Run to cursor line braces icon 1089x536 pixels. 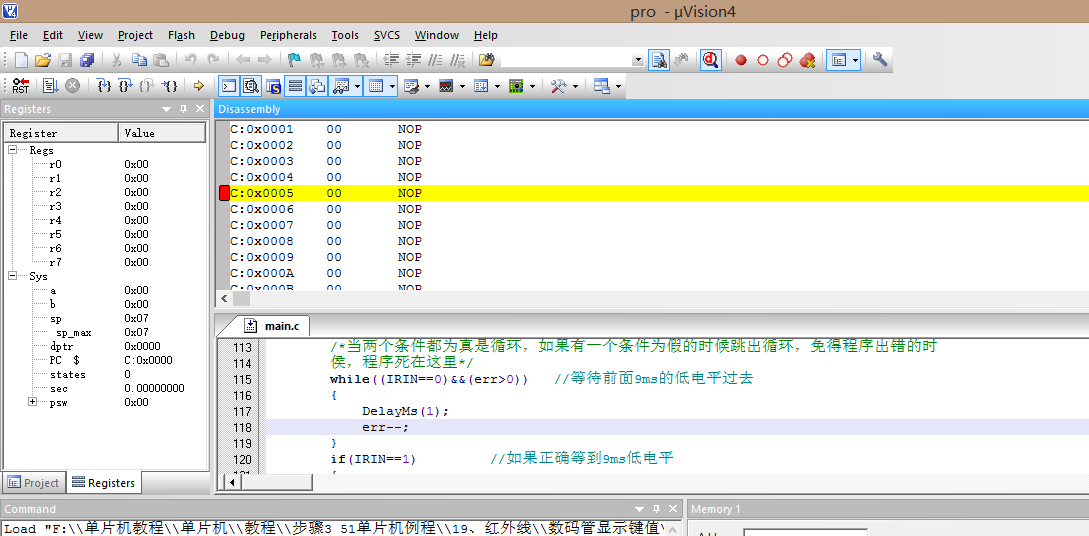coord(169,86)
